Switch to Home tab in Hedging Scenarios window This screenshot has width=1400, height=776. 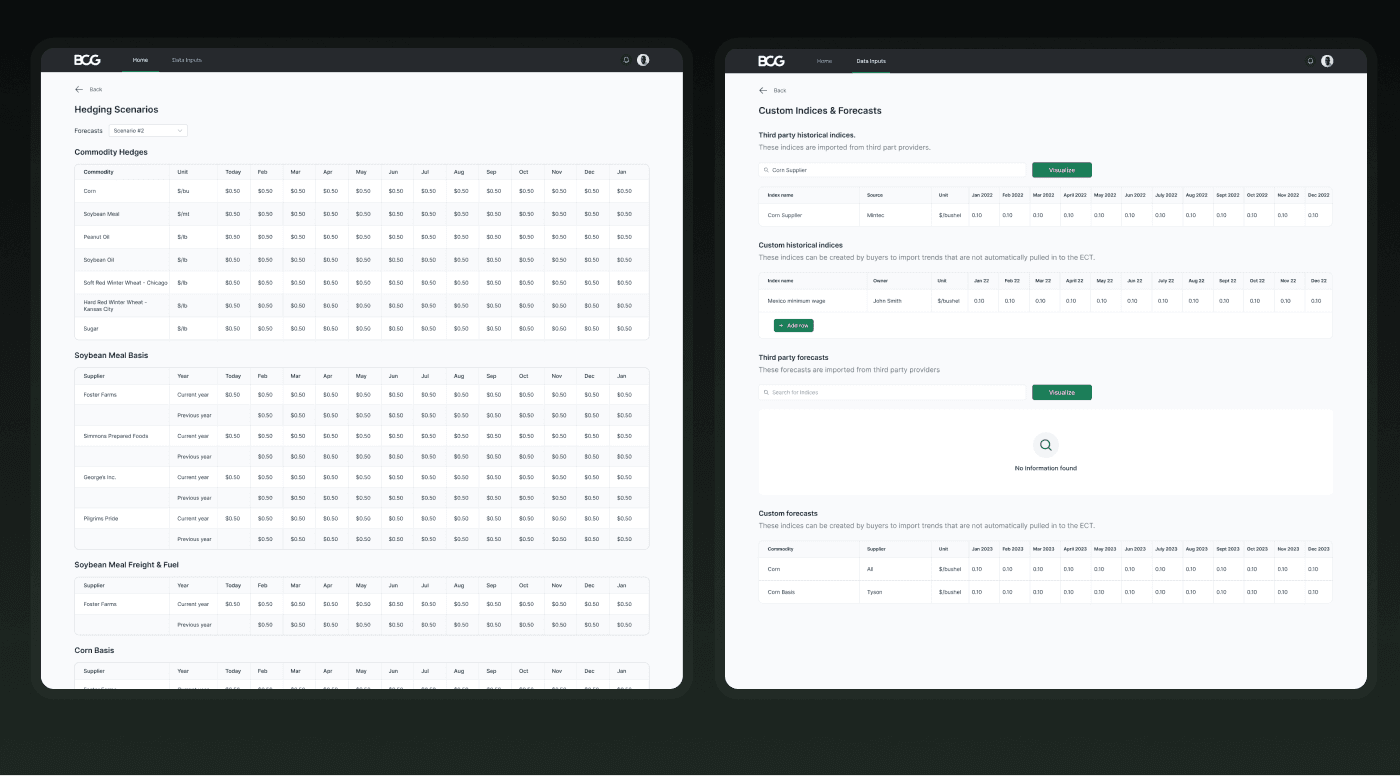pos(140,60)
